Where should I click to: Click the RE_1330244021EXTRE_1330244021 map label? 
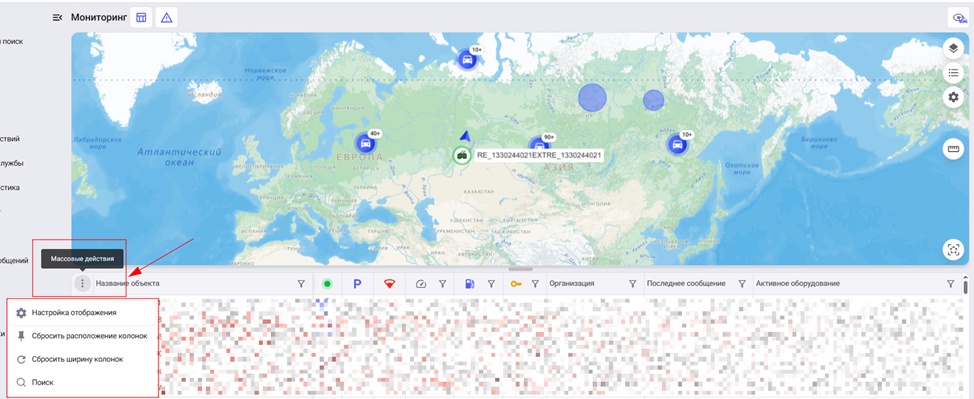coord(539,155)
